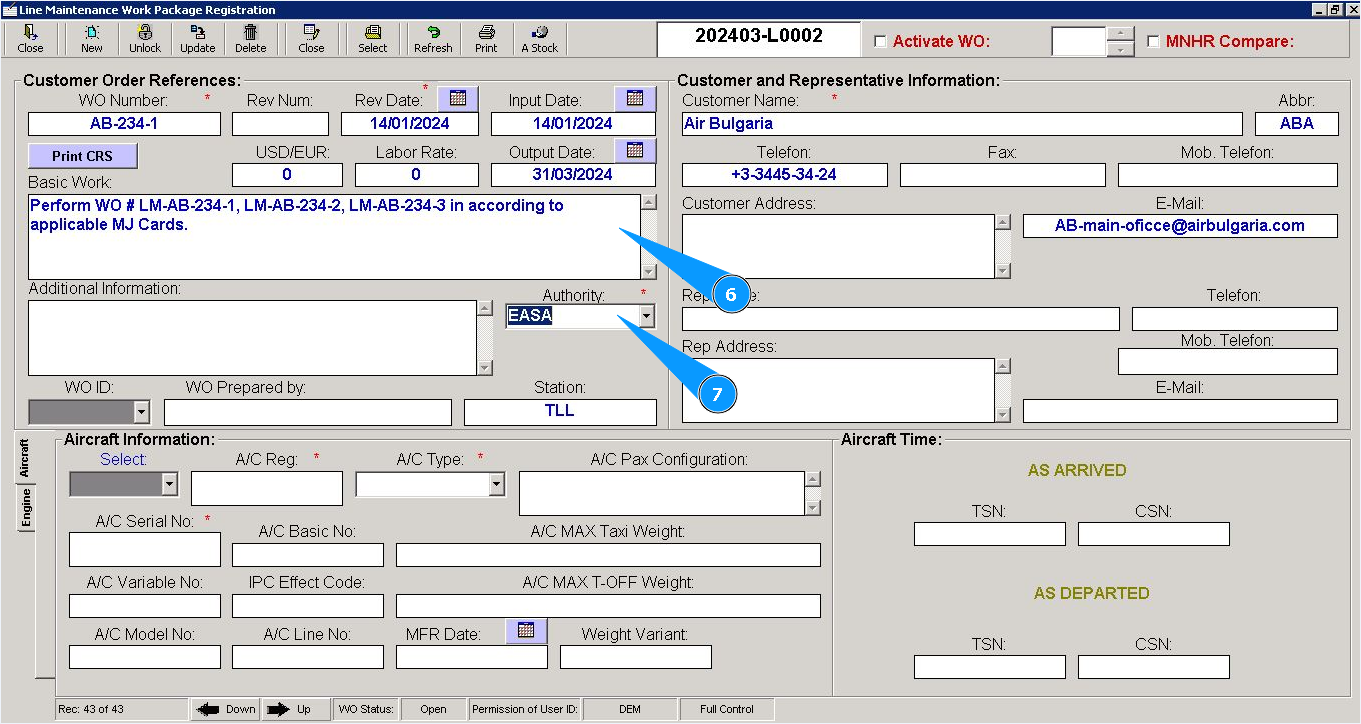Refresh the work package data
The image size is (1361, 724).
(433, 38)
